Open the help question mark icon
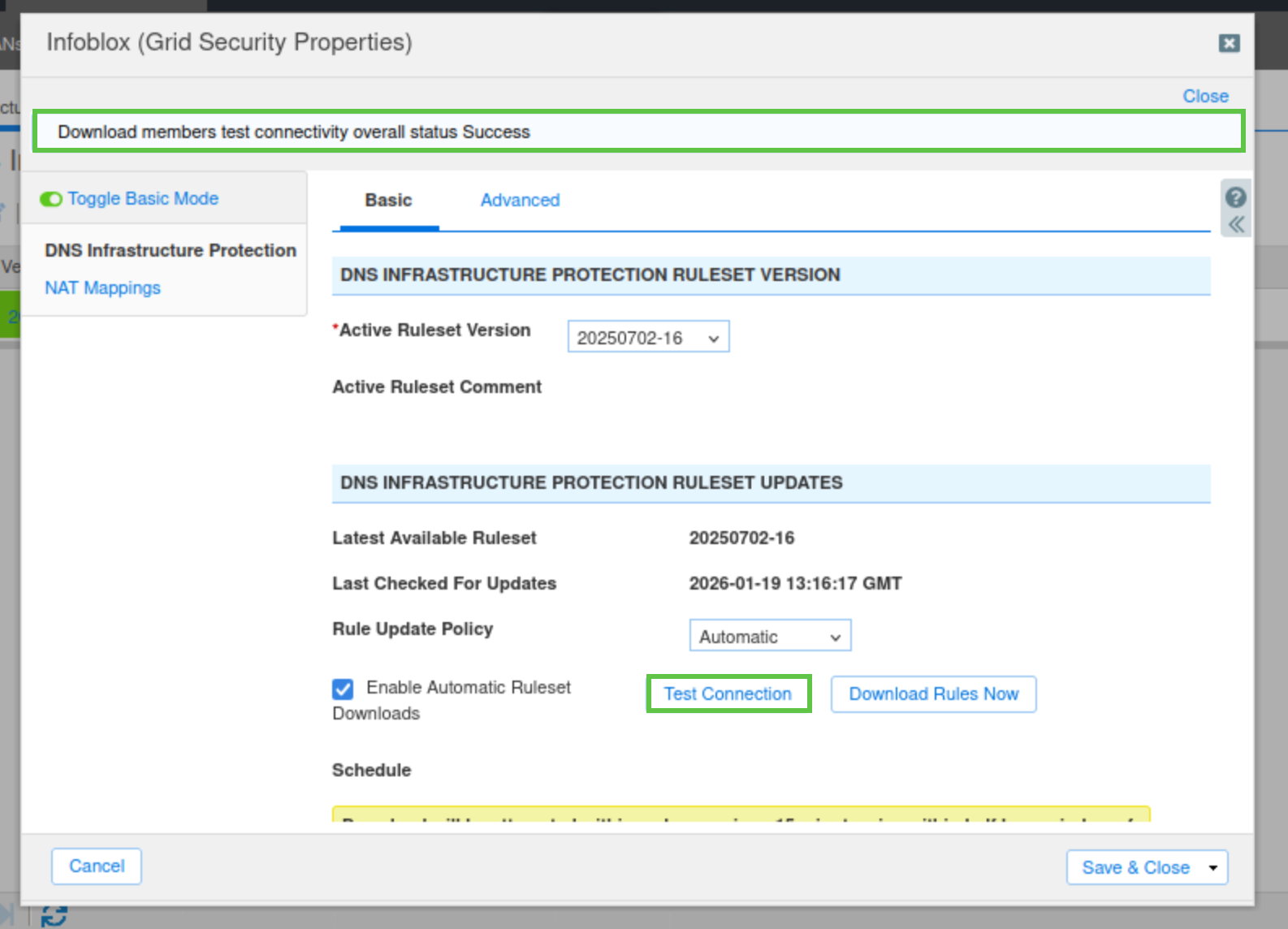Image resolution: width=1288 pixels, height=929 pixels. (x=1235, y=197)
